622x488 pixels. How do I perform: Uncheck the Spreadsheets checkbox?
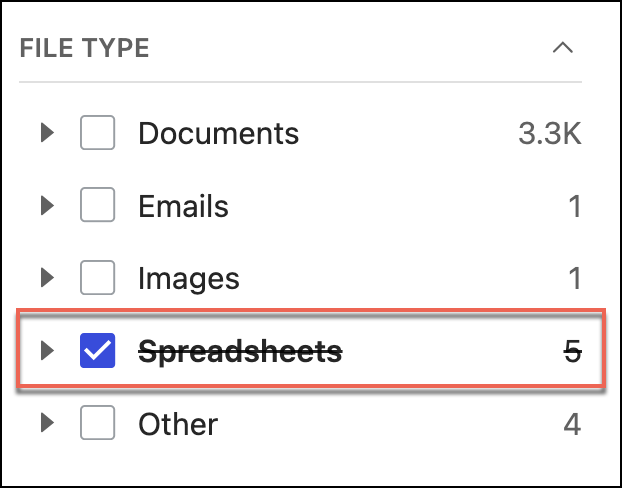click(x=97, y=351)
